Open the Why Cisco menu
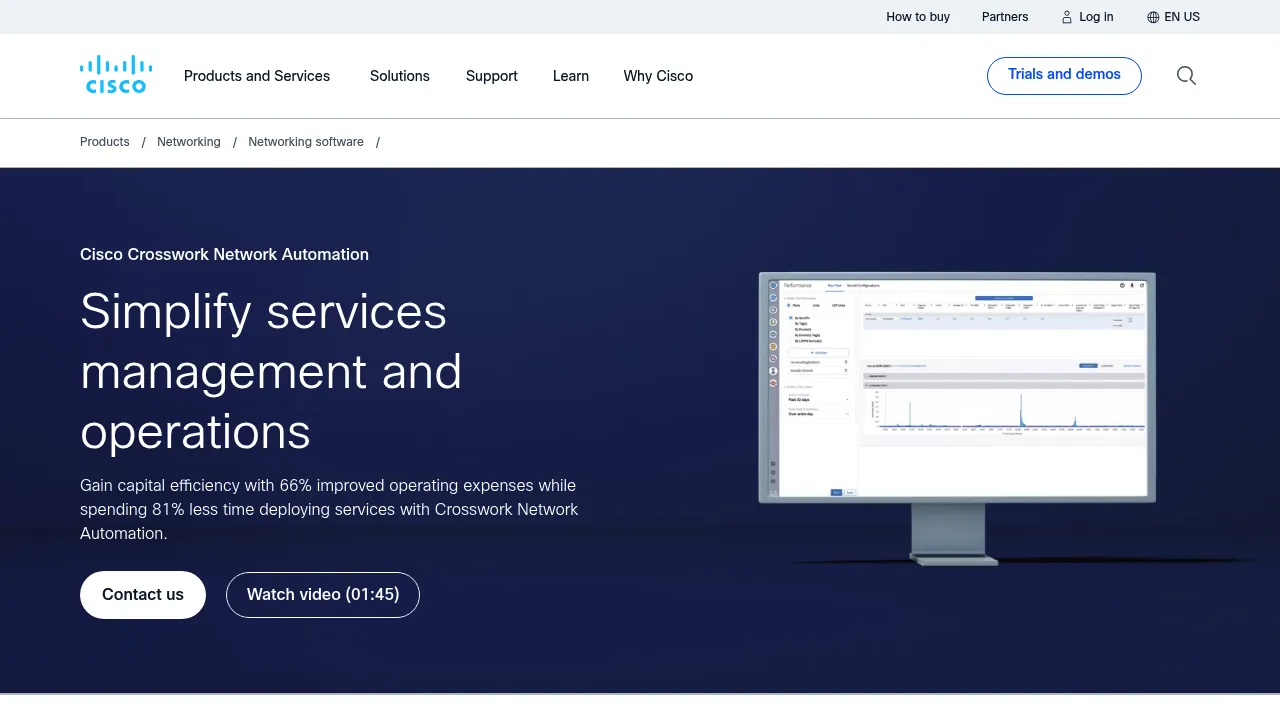Image resolution: width=1280 pixels, height=720 pixels. point(658,76)
